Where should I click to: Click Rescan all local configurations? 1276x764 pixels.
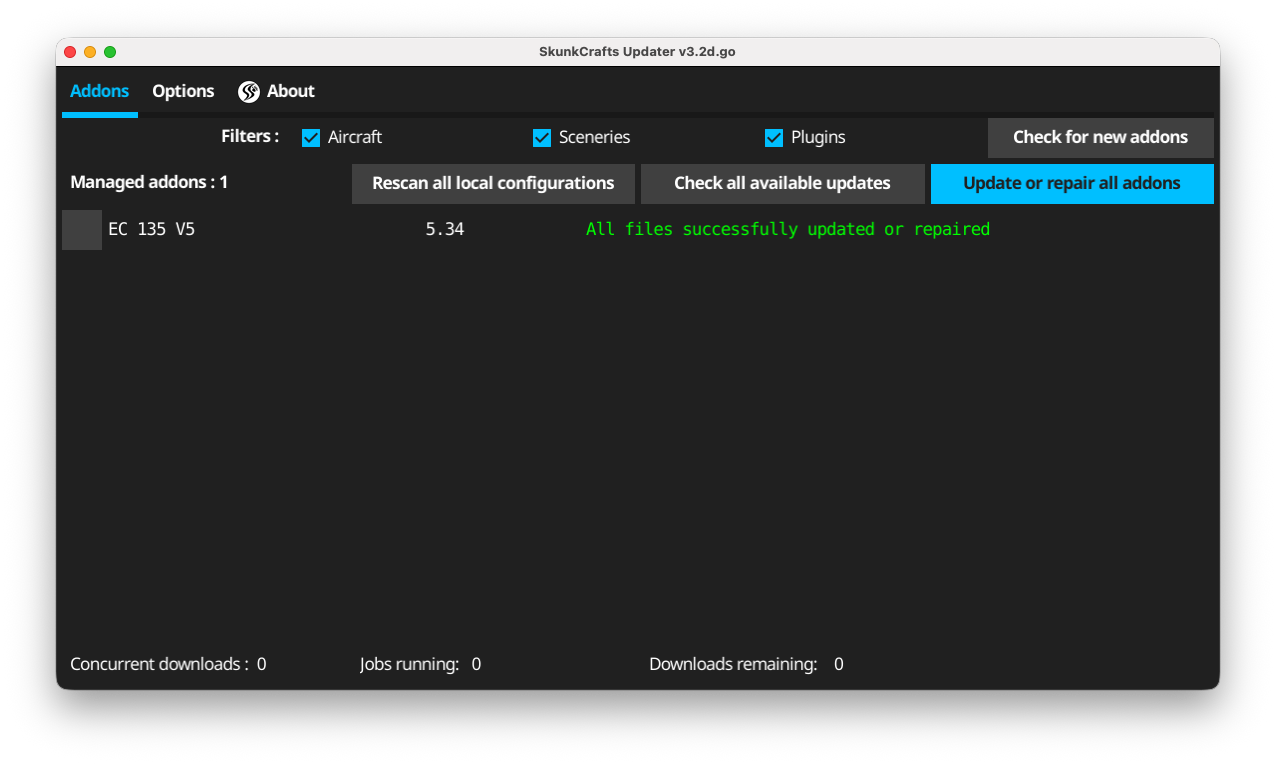[493, 184]
